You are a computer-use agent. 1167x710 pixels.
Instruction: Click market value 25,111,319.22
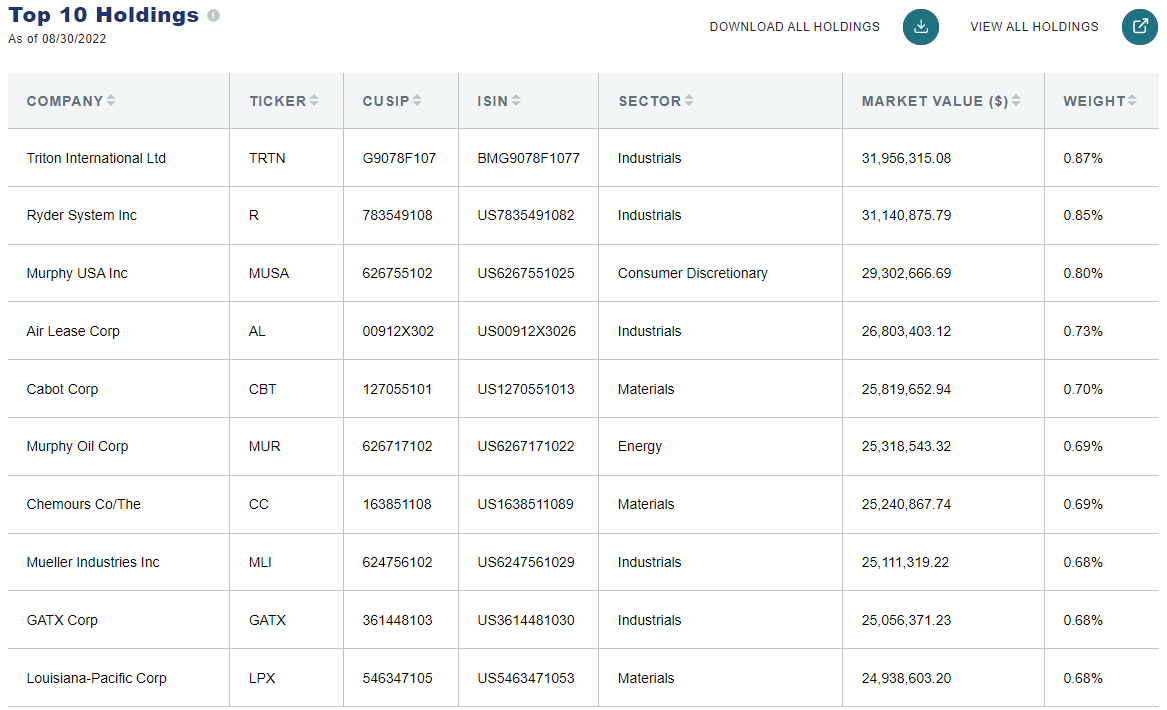click(x=906, y=563)
